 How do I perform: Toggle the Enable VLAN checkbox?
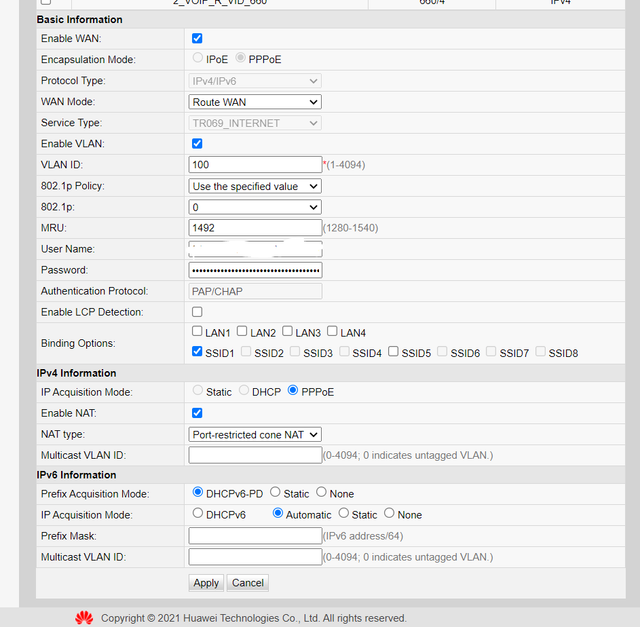click(197, 144)
